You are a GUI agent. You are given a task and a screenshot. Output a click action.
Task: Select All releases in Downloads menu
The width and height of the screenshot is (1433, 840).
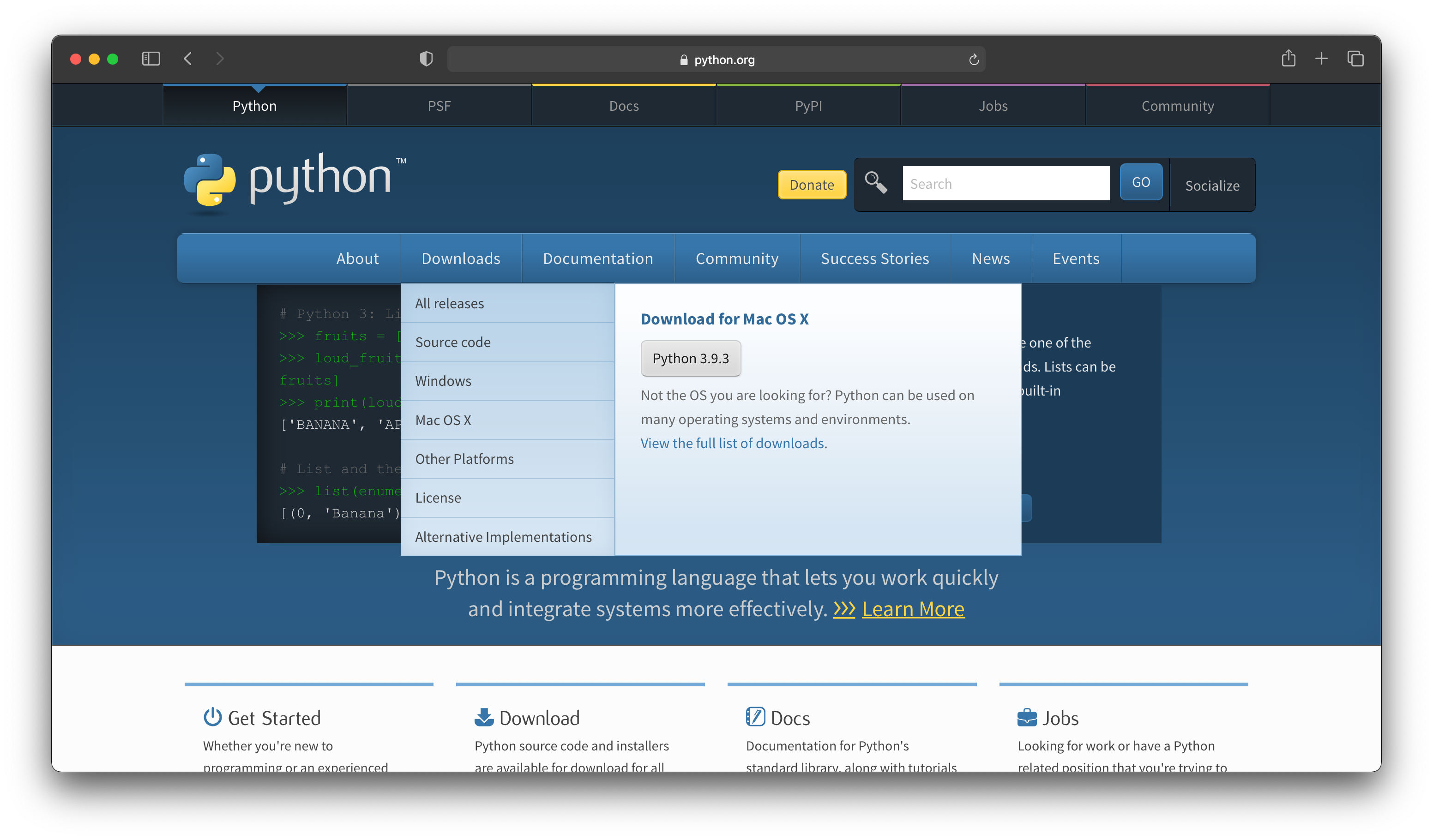(x=507, y=304)
